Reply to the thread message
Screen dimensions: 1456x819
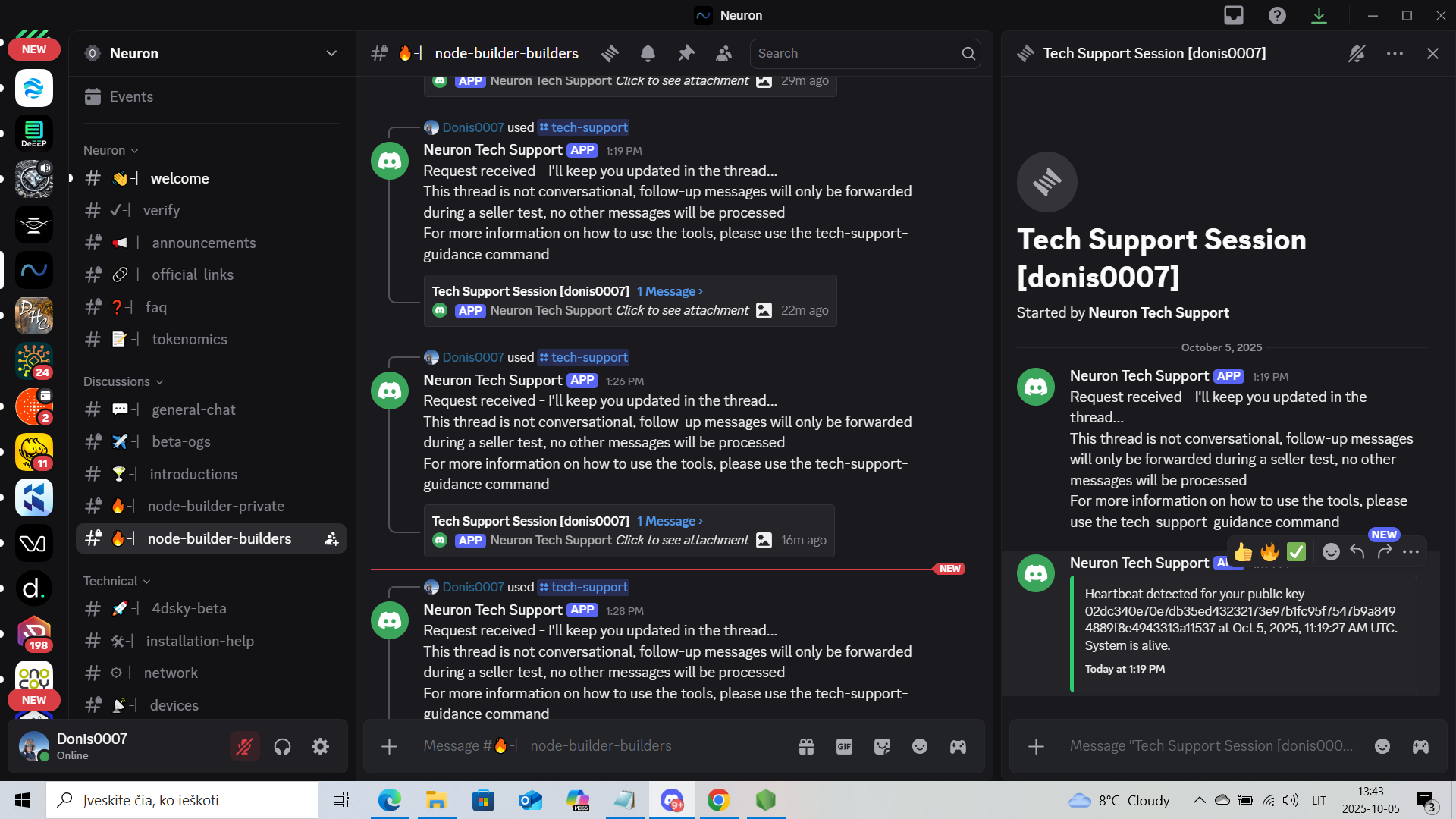pos(1357,551)
